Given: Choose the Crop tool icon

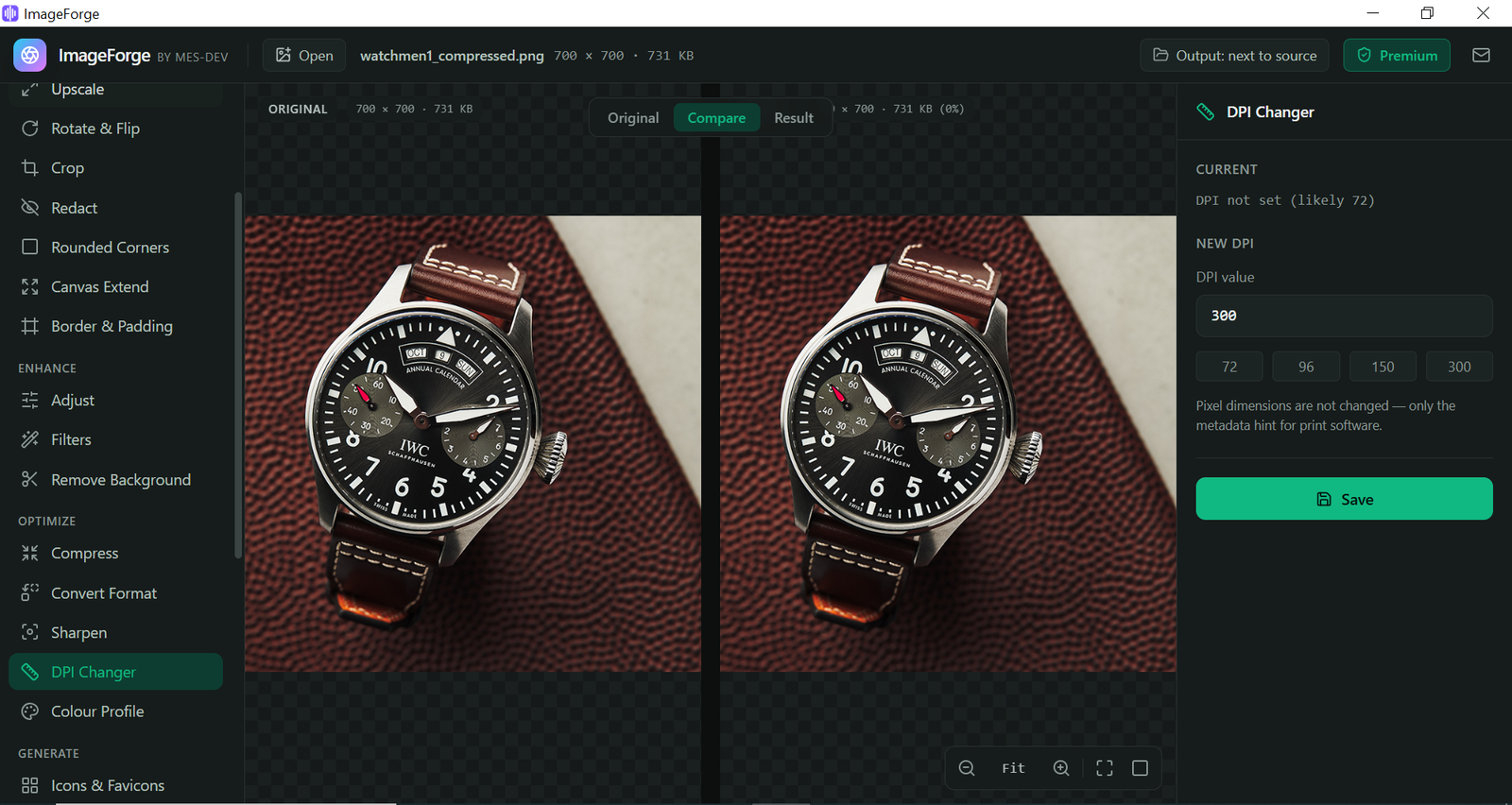Looking at the screenshot, I should pos(30,168).
